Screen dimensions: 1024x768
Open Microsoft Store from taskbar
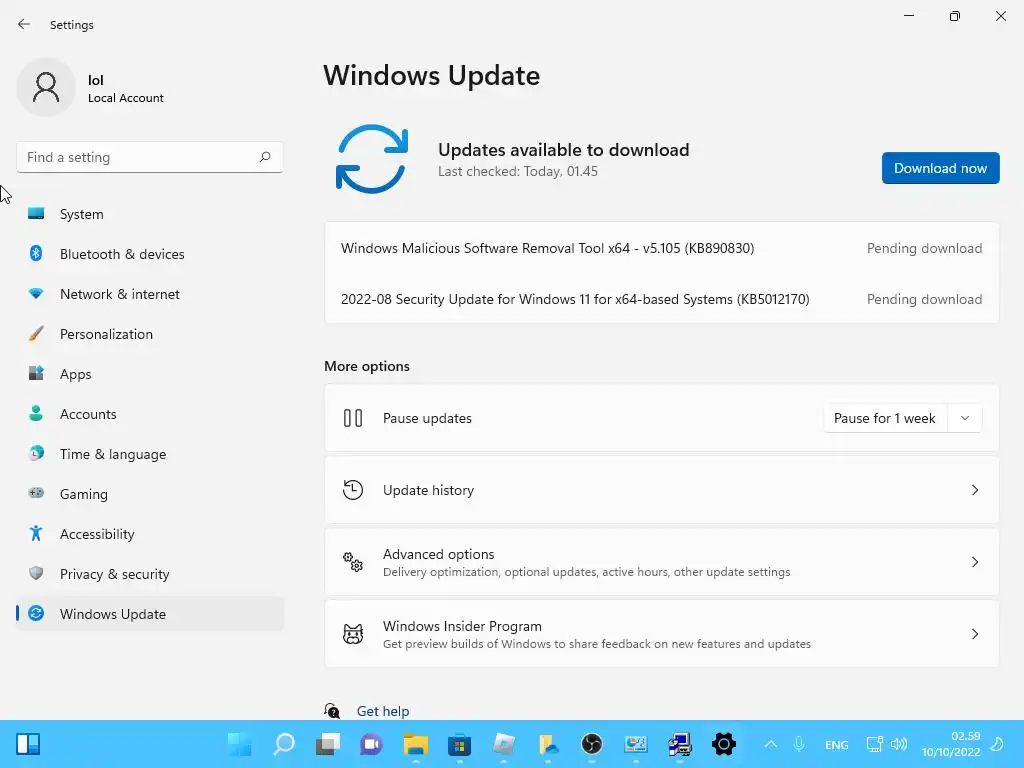459,744
